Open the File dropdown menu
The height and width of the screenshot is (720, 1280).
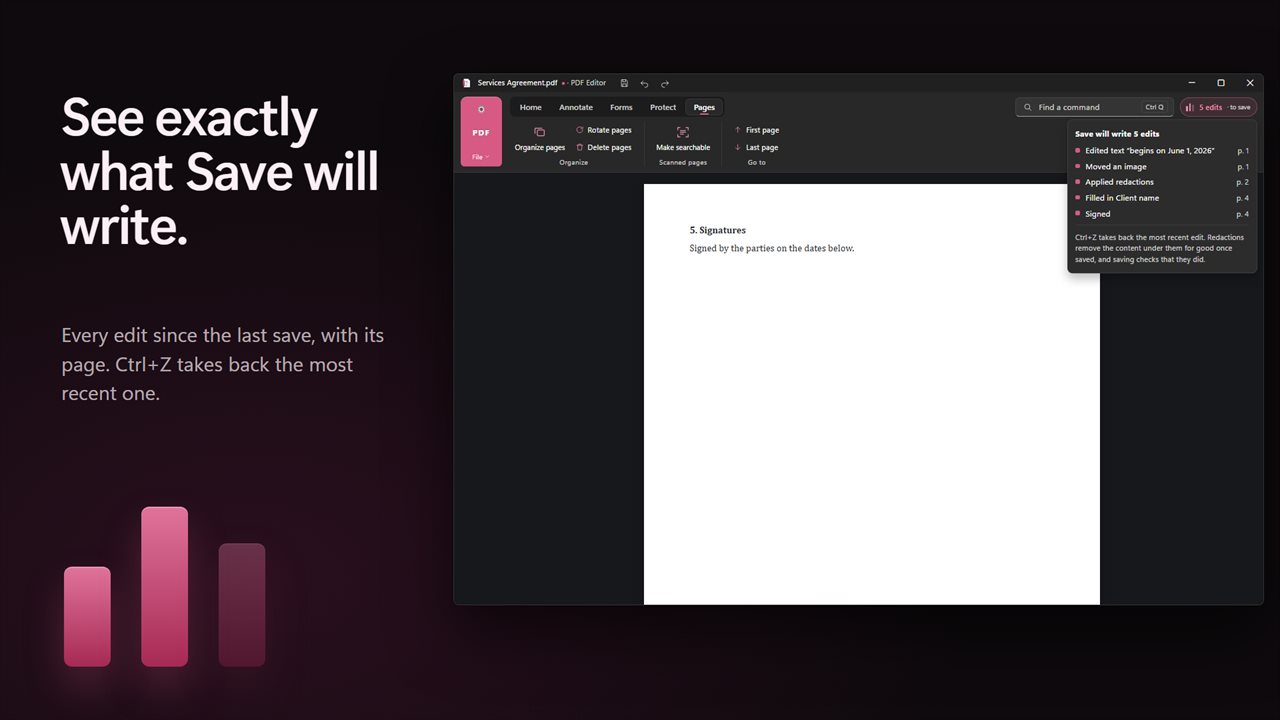[481, 157]
